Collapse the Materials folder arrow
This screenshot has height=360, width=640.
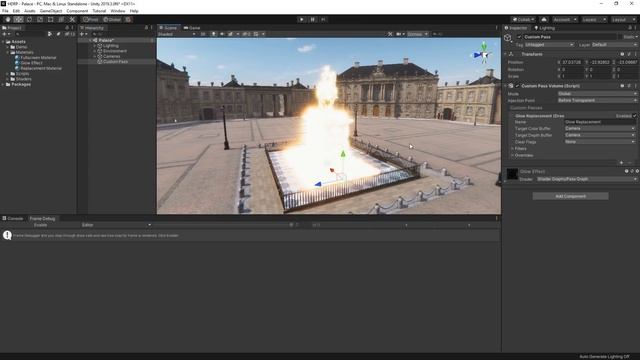(7, 52)
